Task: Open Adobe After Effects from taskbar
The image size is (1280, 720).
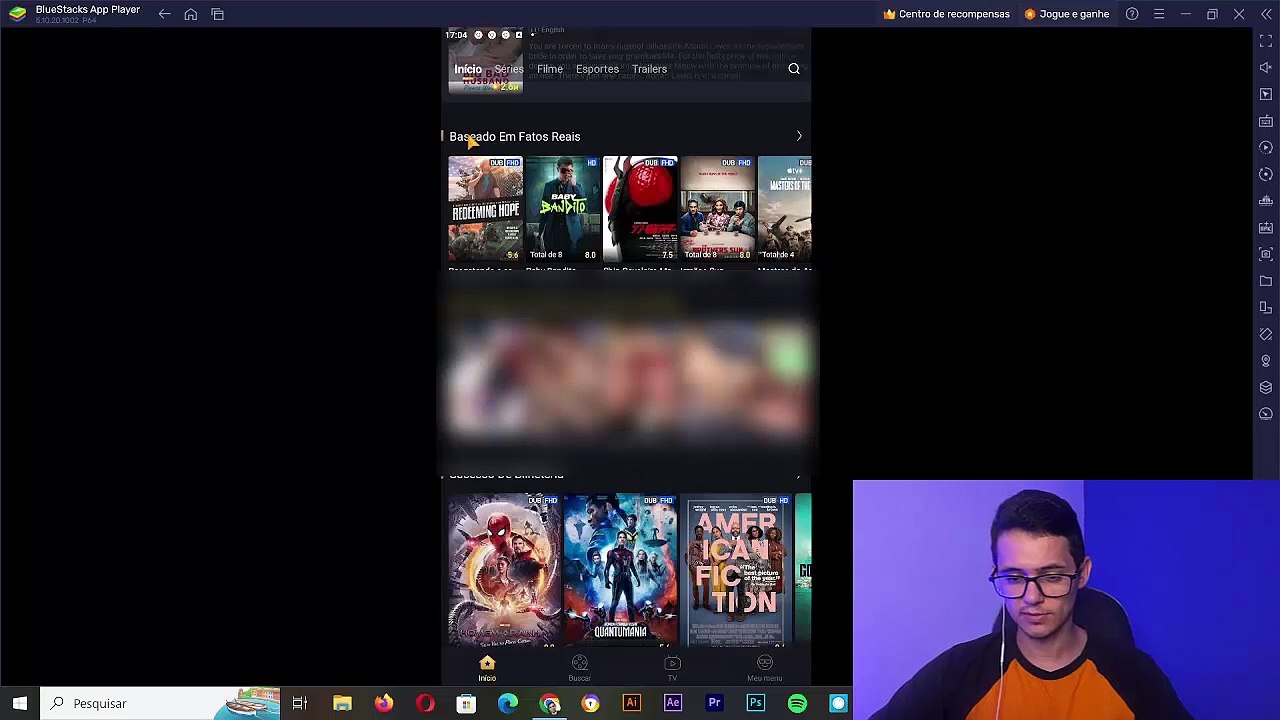Action: [673, 703]
